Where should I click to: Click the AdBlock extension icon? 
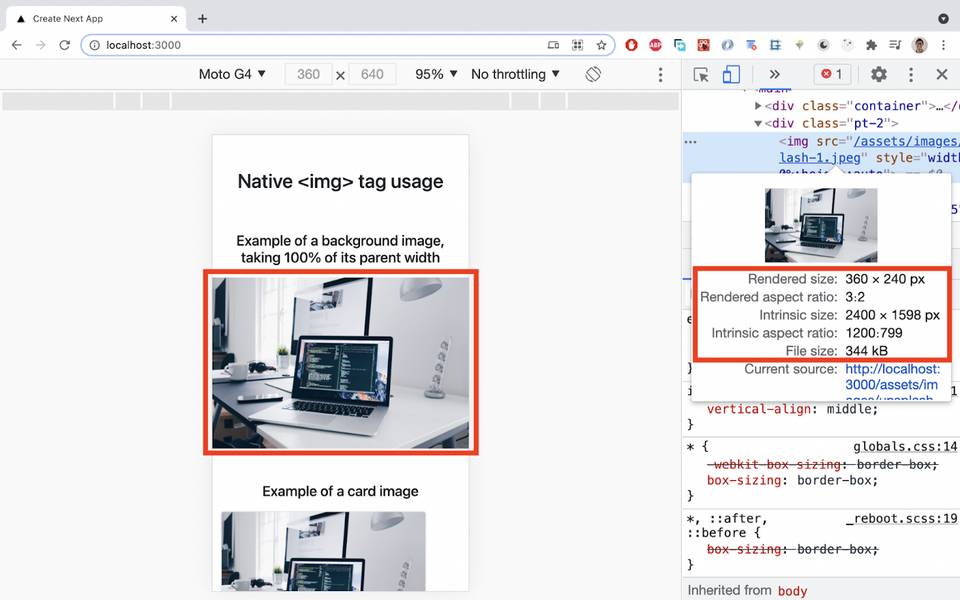click(x=655, y=45)
